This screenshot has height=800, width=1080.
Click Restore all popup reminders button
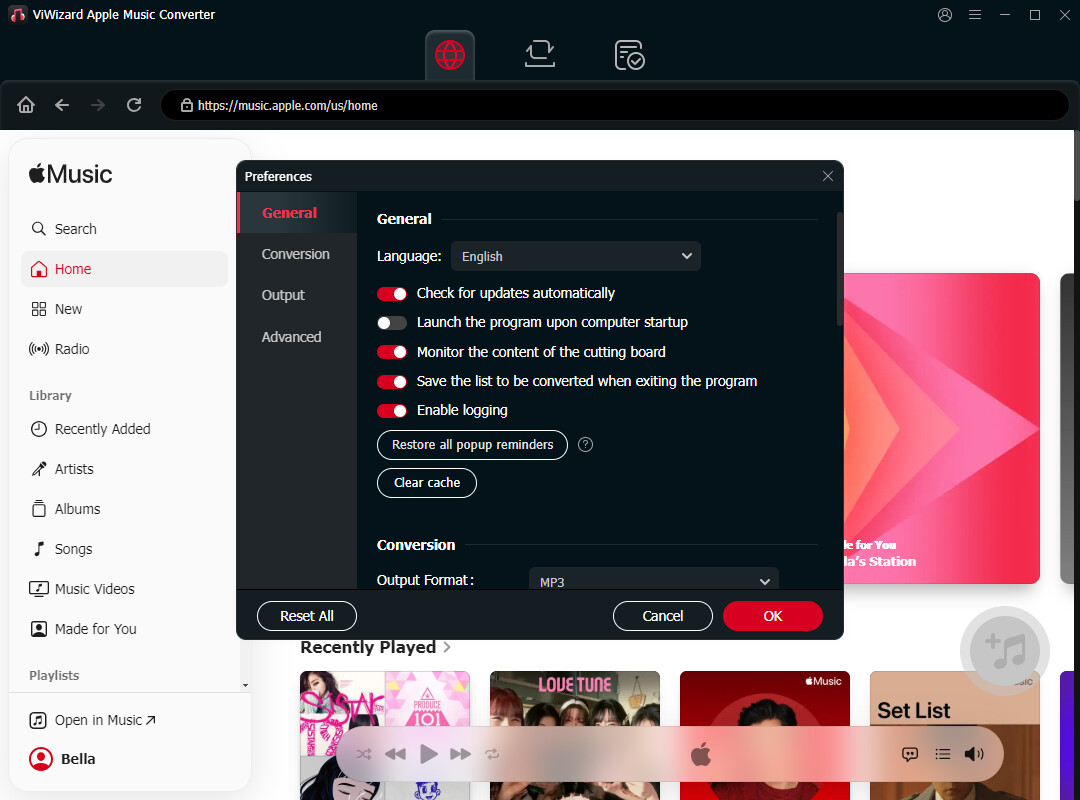pyautogui.click(x=472, y=444)
